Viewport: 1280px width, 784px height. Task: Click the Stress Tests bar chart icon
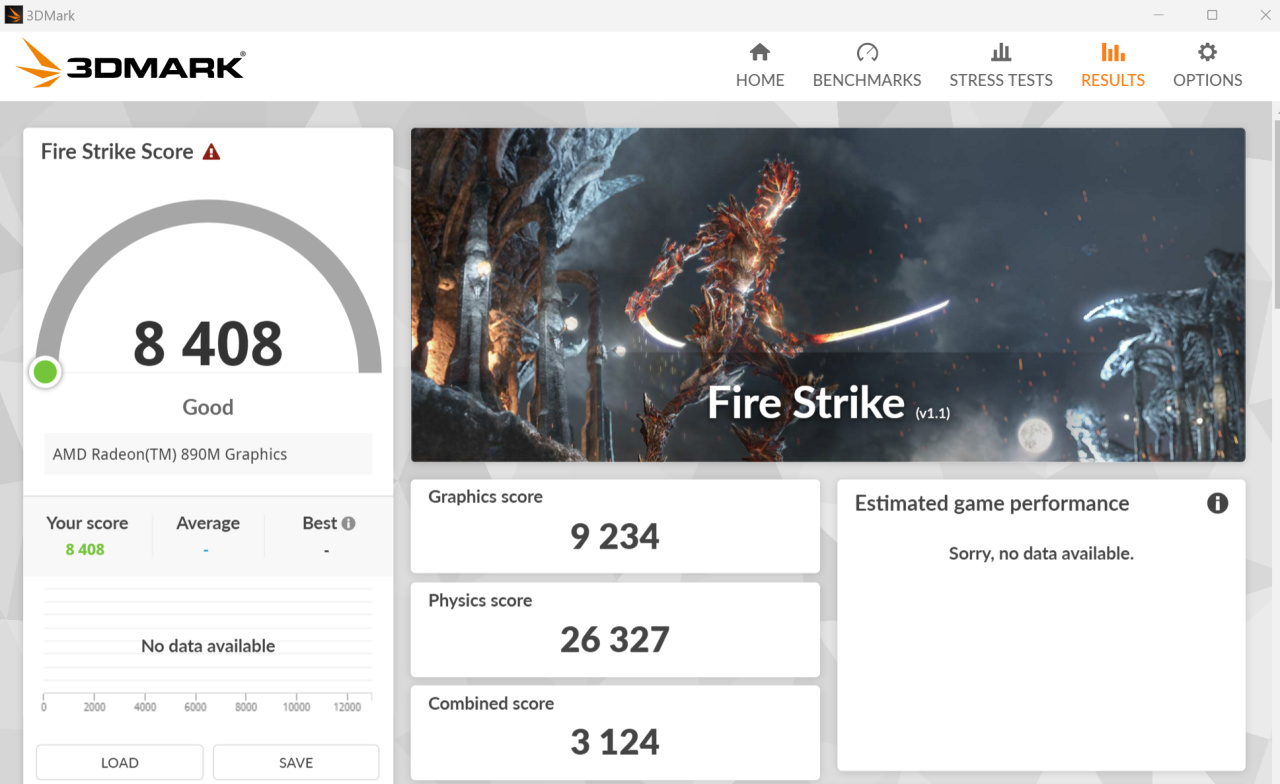[1001, 52]
